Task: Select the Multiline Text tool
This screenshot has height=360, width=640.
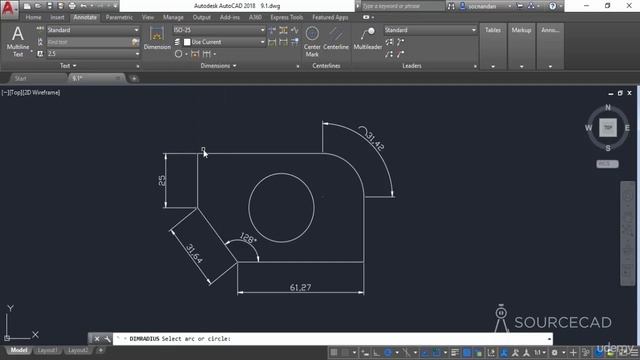Action: [18, 41]
